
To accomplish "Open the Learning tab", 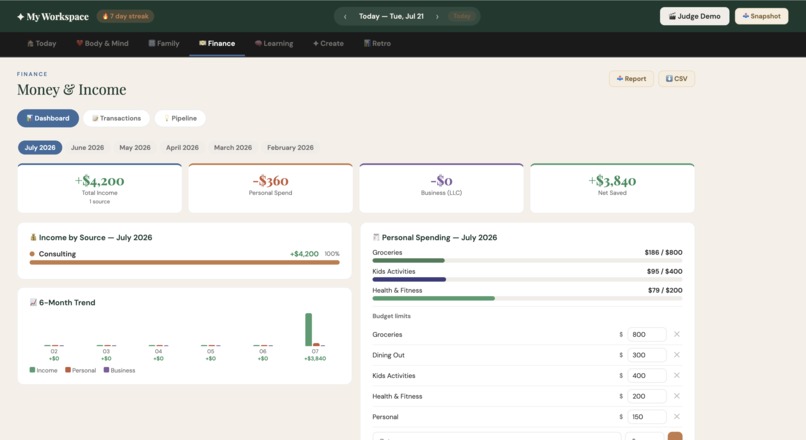I will pyautogui.click(x=274, y=44).
